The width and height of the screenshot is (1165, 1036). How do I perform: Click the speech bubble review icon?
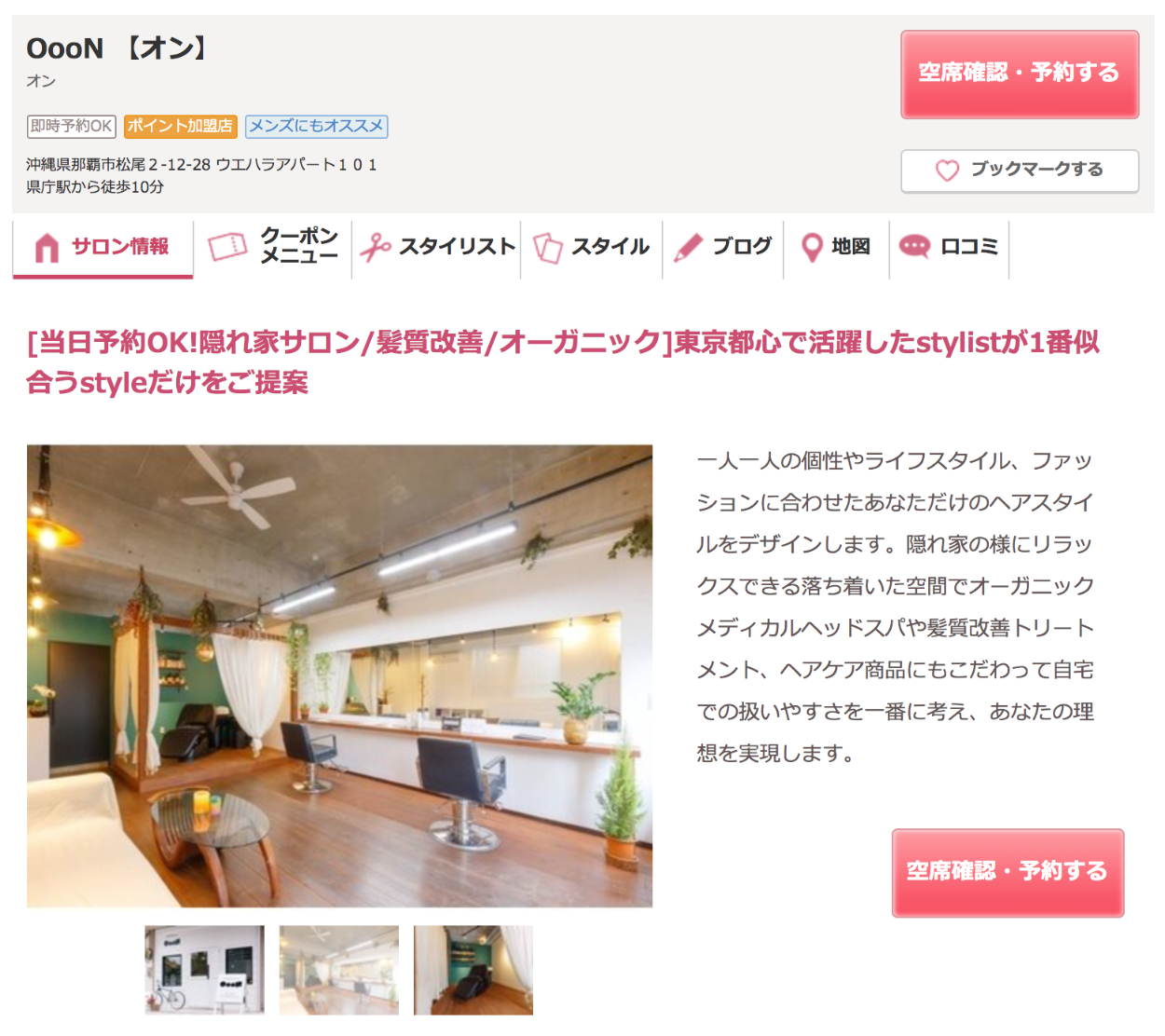pyautogui.click(x=914, y=246)
